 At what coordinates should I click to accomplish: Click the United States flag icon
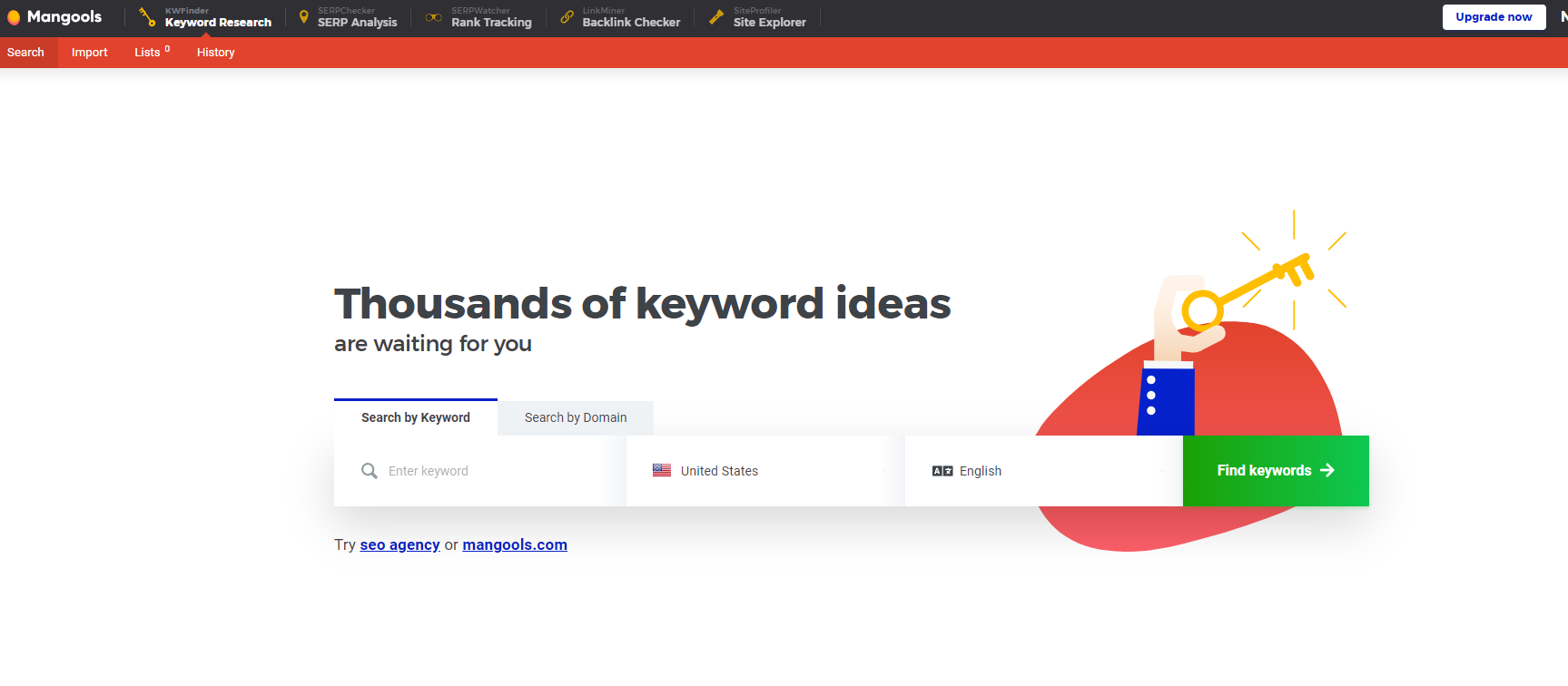pos(662,470)
